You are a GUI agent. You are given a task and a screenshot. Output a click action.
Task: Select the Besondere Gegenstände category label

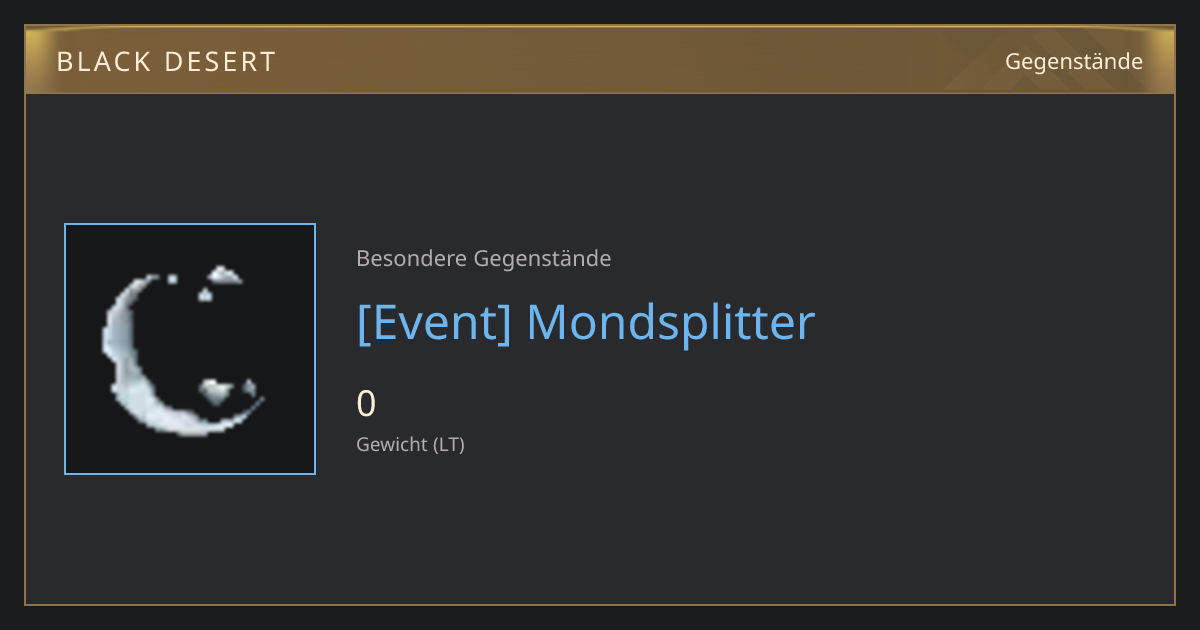tap(484, 259)
